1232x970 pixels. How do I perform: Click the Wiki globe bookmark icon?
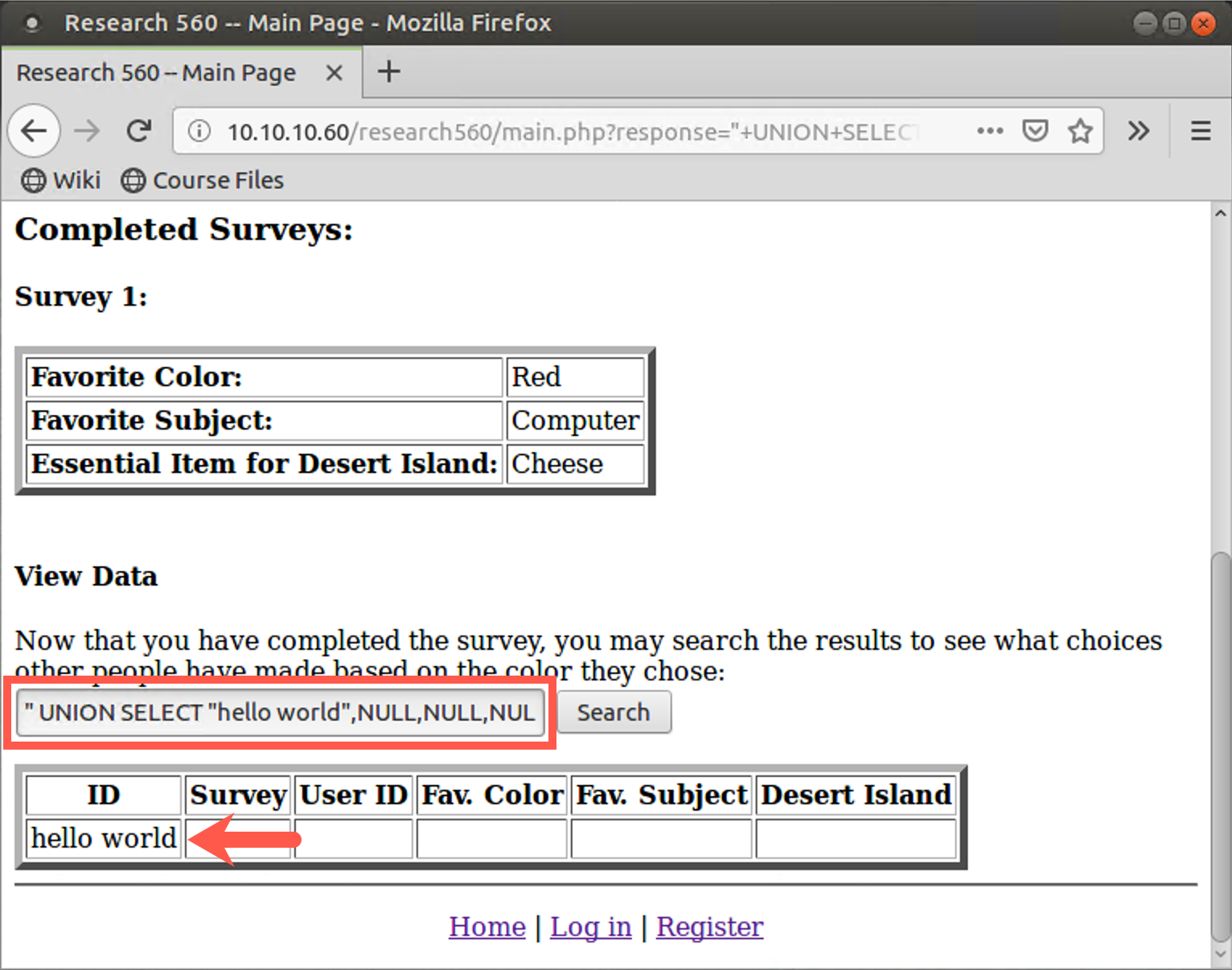point(34,180)
